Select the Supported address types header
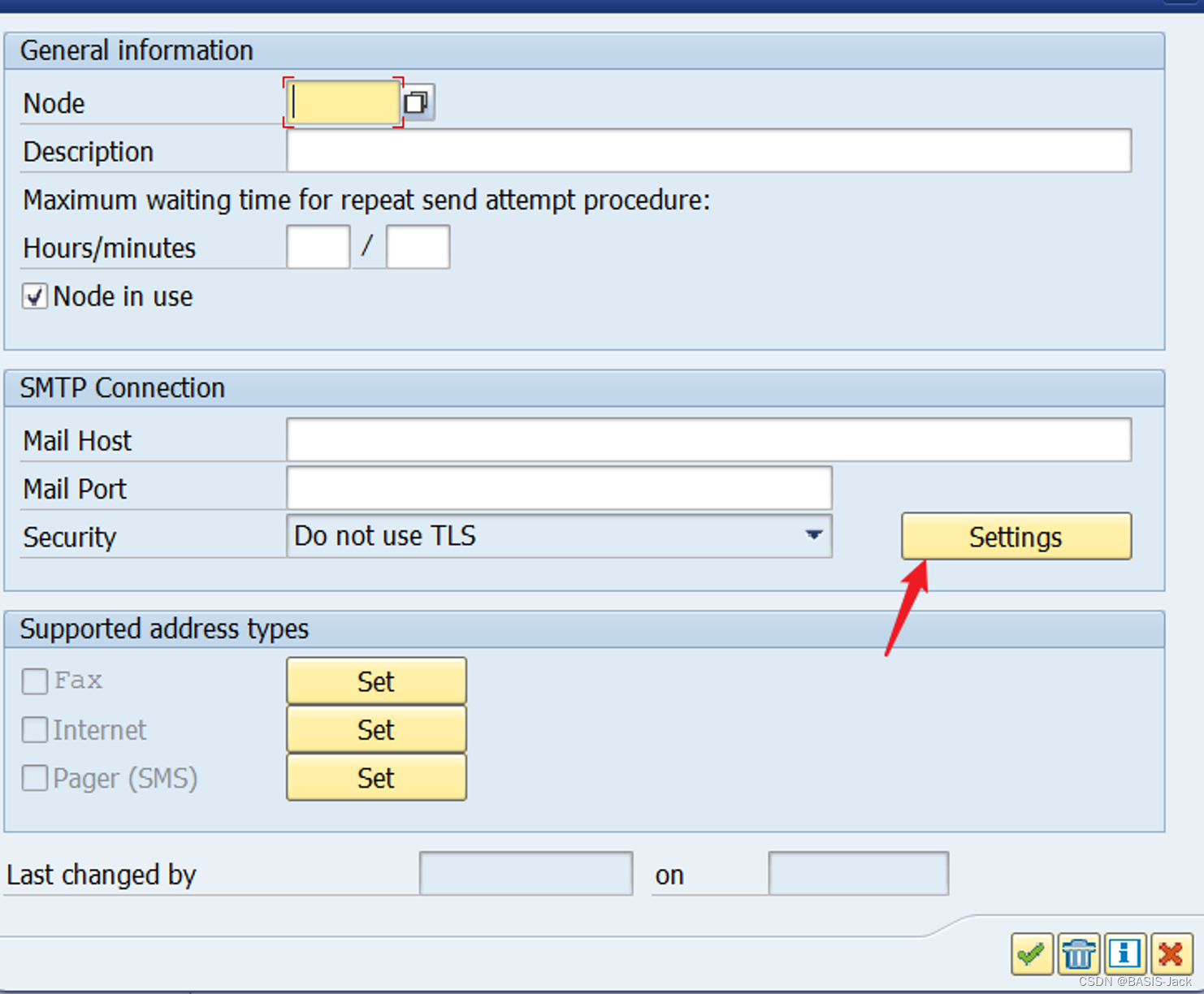1204x994 pixels. tap(584, 629)
